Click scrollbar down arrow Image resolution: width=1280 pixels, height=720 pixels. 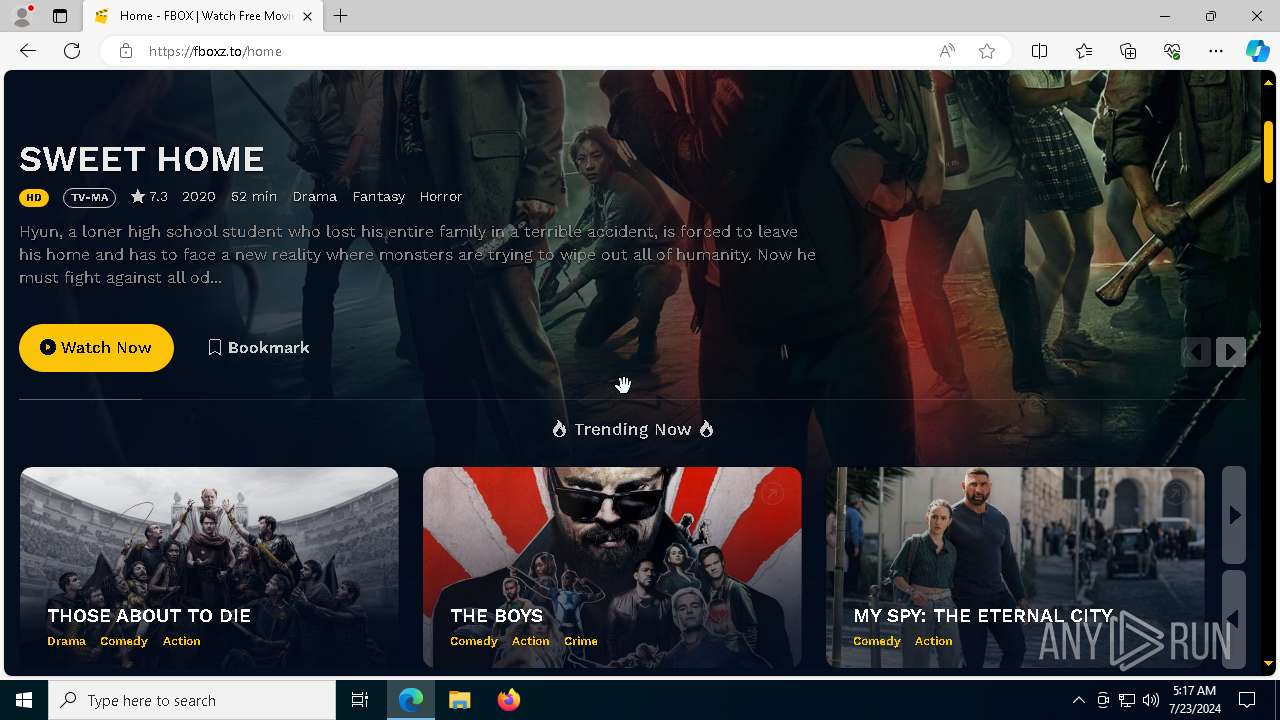[x=1268, y=663]
